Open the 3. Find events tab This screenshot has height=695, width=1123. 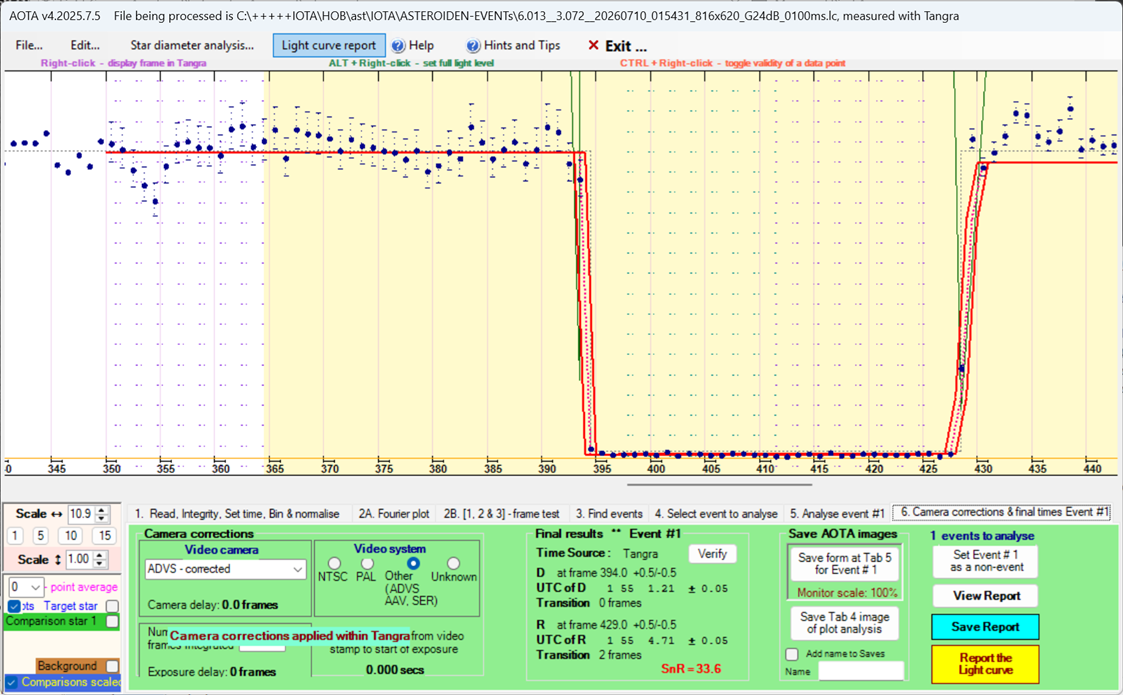[609, 514]
